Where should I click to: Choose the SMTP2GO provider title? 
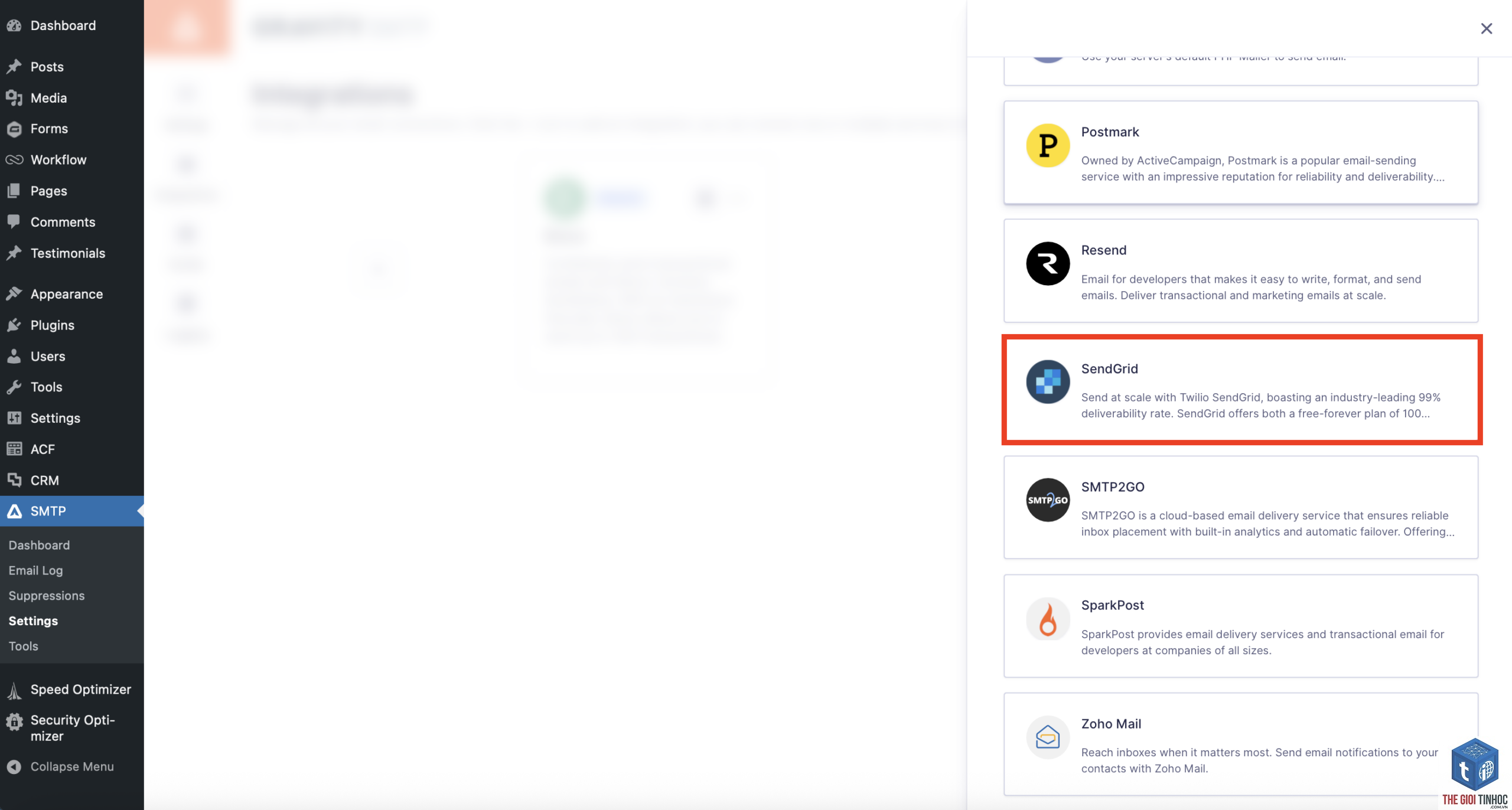[1113, 486]
